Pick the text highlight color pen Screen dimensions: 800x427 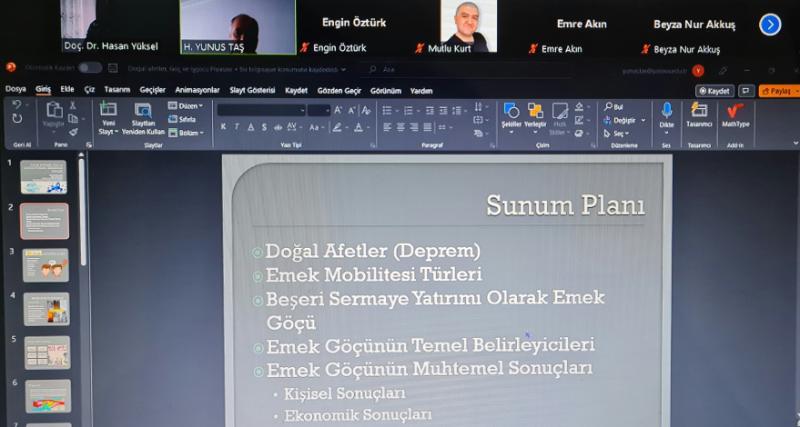pyautogui.click(x=337, y=128)
